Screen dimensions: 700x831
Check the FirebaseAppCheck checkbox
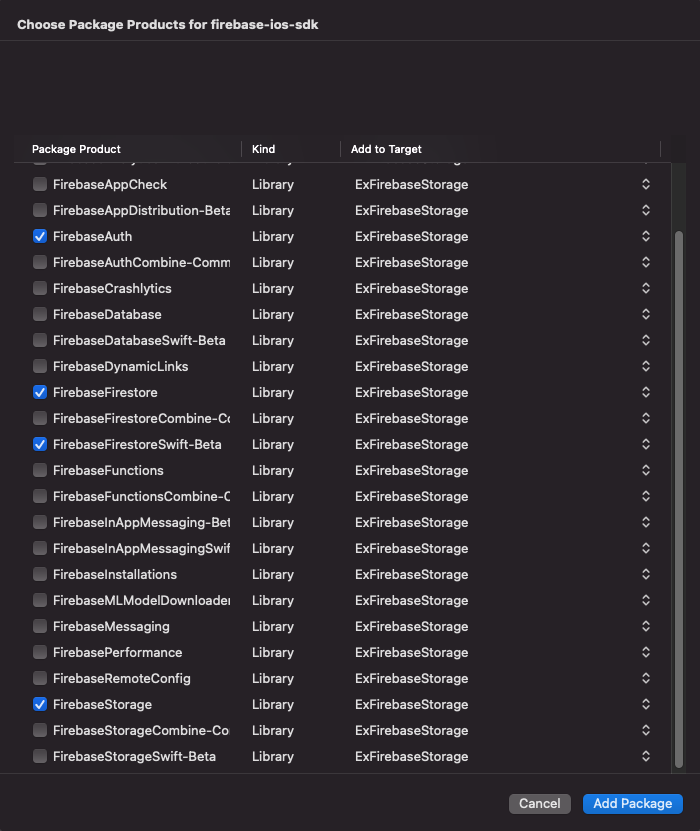coord(40,184)
